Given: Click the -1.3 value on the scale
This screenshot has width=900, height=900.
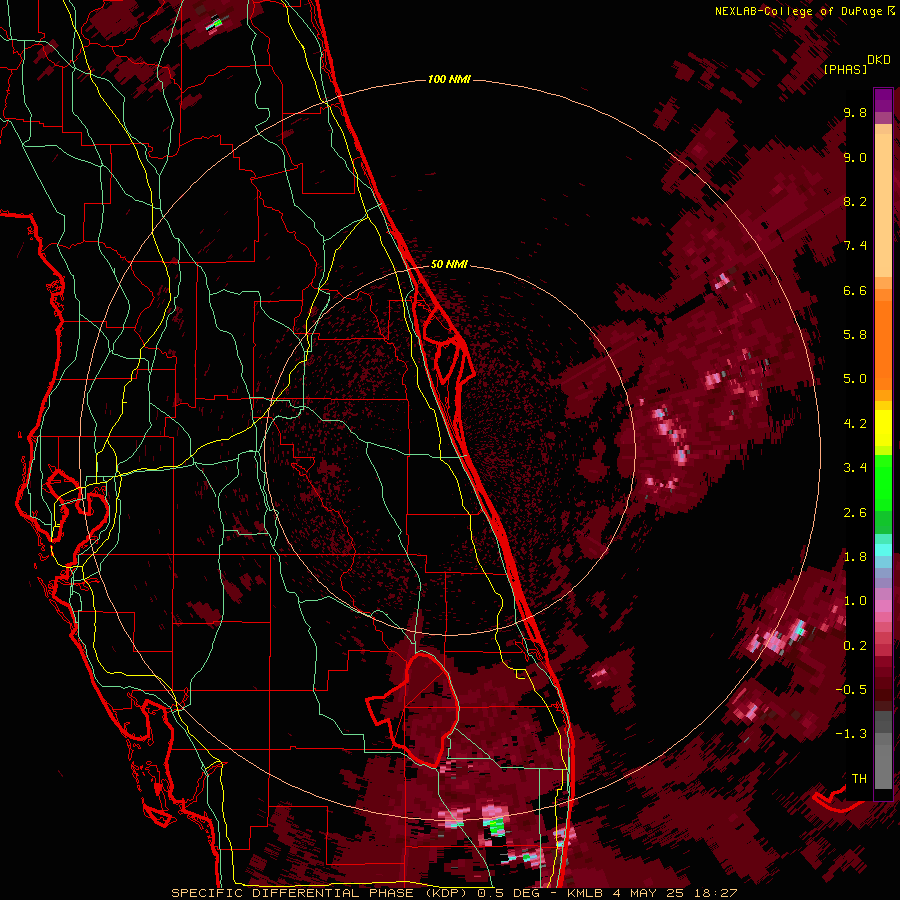Looking at the screenshot, I should 852,734.
